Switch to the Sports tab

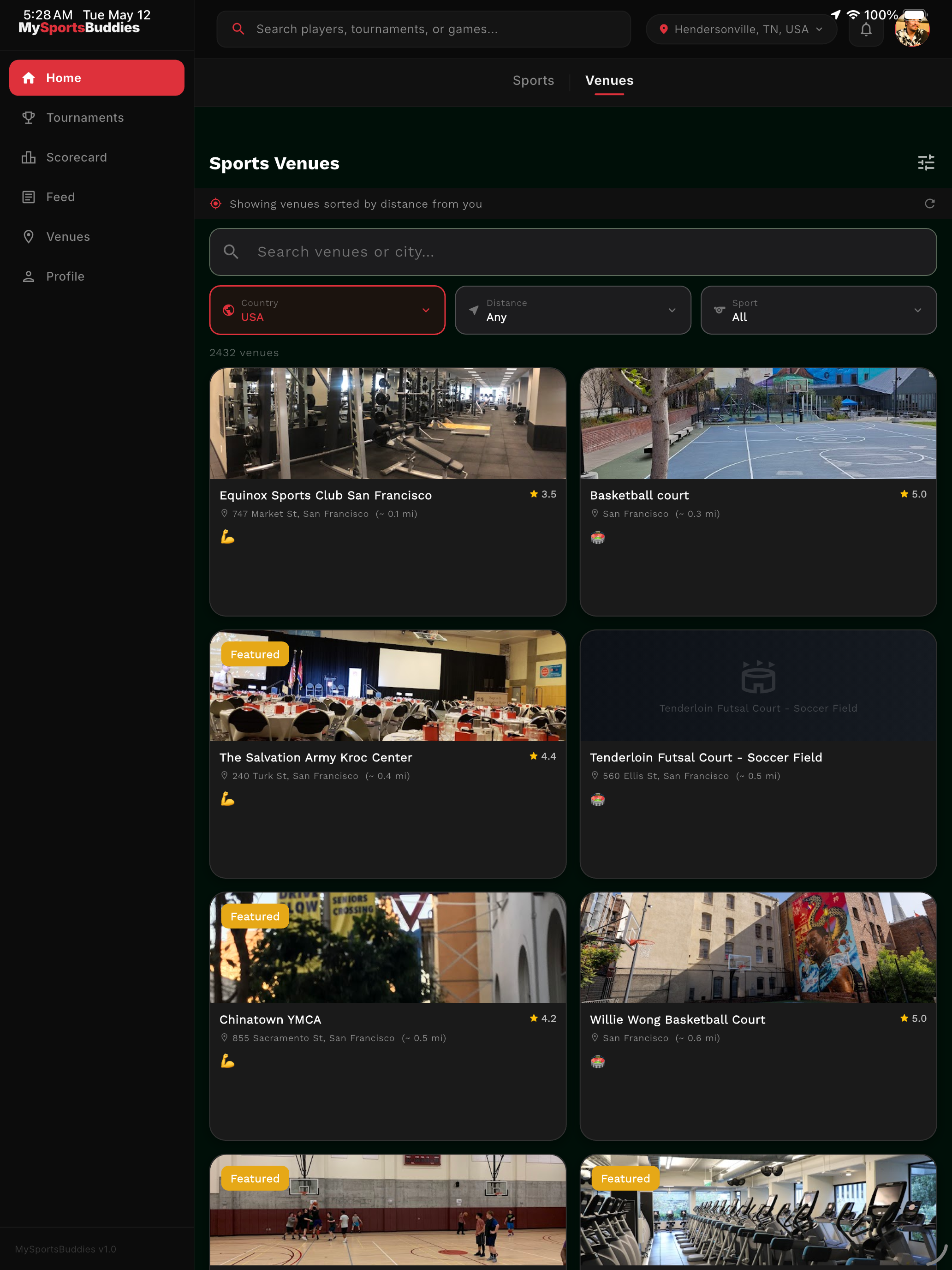coord(533,80)
